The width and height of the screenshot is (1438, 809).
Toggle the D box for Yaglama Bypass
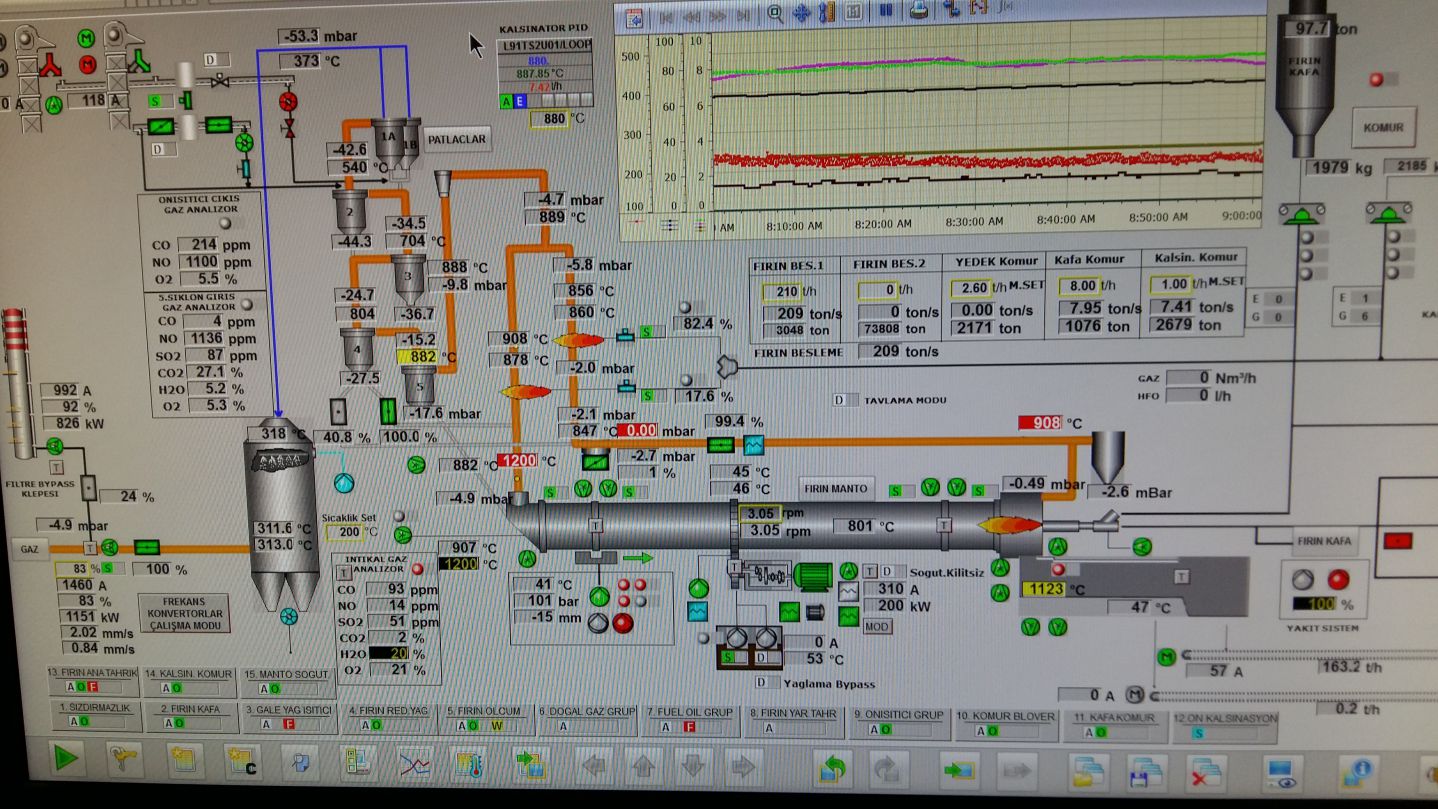(x=767, y=683)
